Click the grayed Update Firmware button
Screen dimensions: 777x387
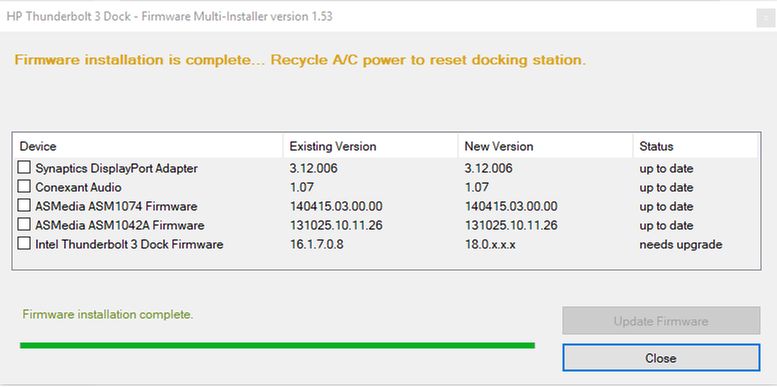pyautogui.click(x=661, y=321)
